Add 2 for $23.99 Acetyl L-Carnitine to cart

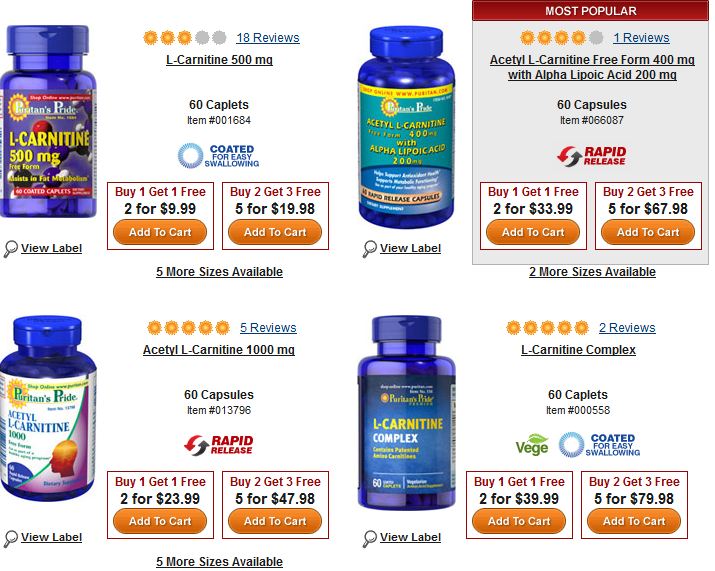click(160, 521)
